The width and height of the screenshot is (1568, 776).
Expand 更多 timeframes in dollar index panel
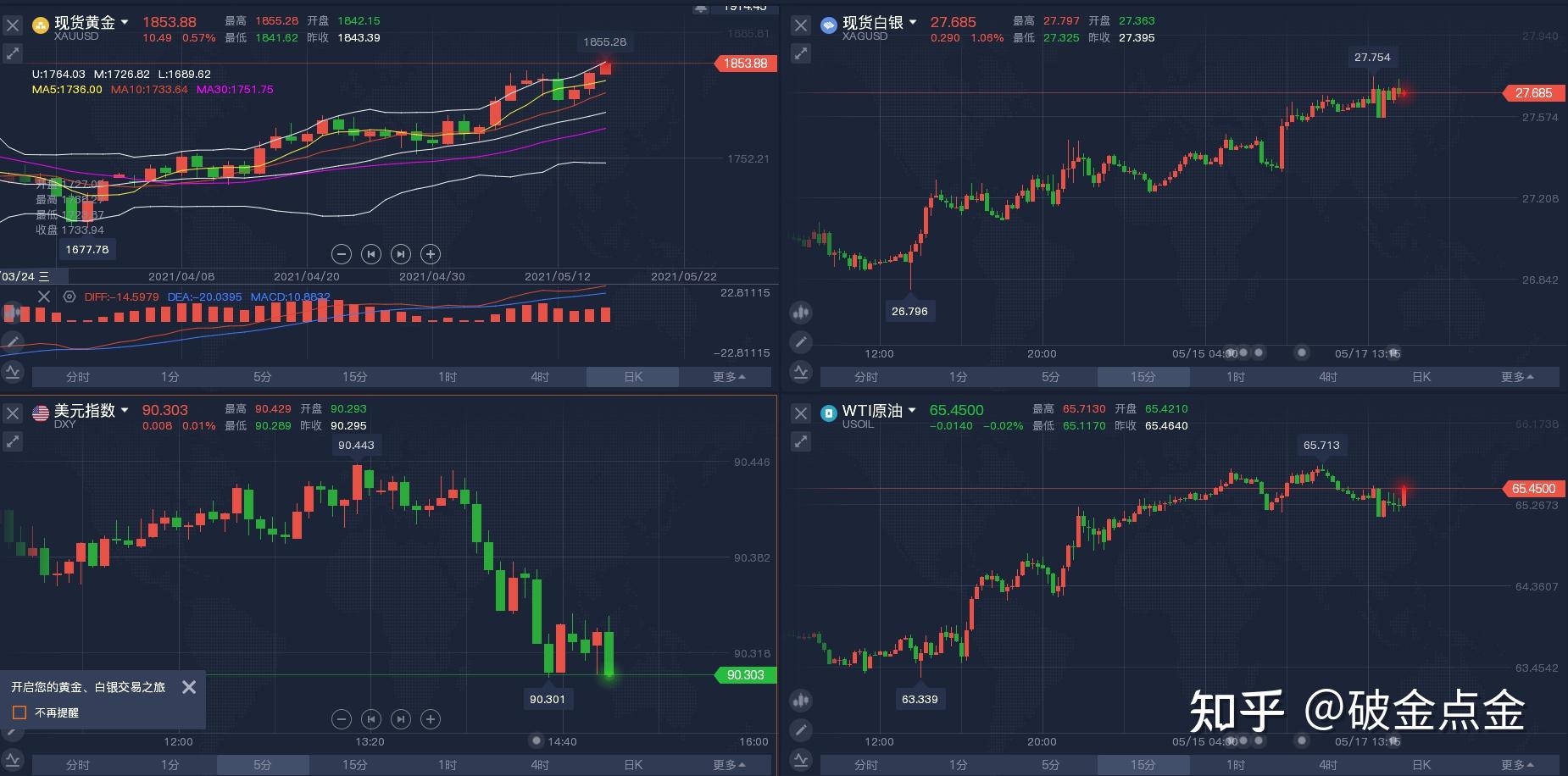(x=729, y=765)
